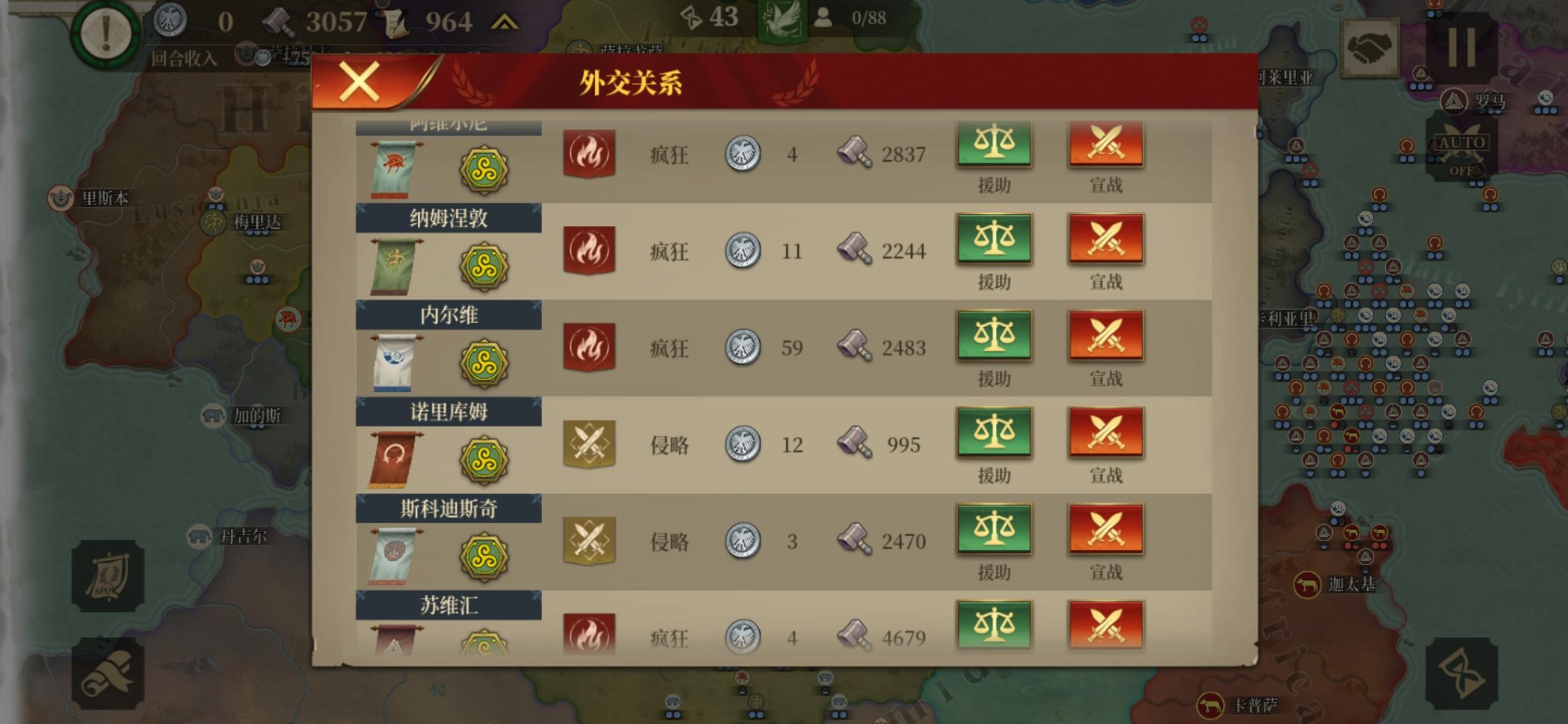The width and height of the screenshot is (1568, 724).
Task: Open the SPQR senate scroll icon
Action: point(108,576)
